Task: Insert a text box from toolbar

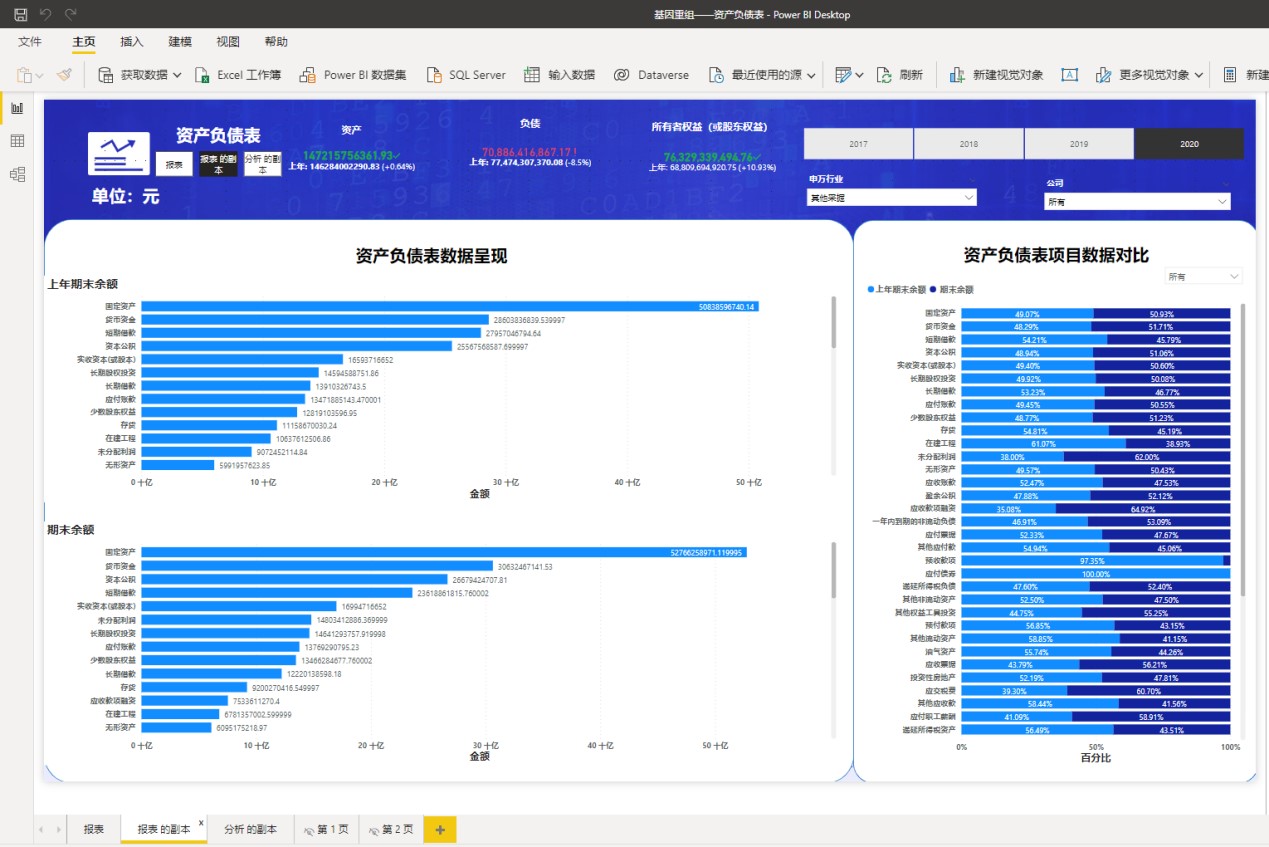Action: point(1069,75)
